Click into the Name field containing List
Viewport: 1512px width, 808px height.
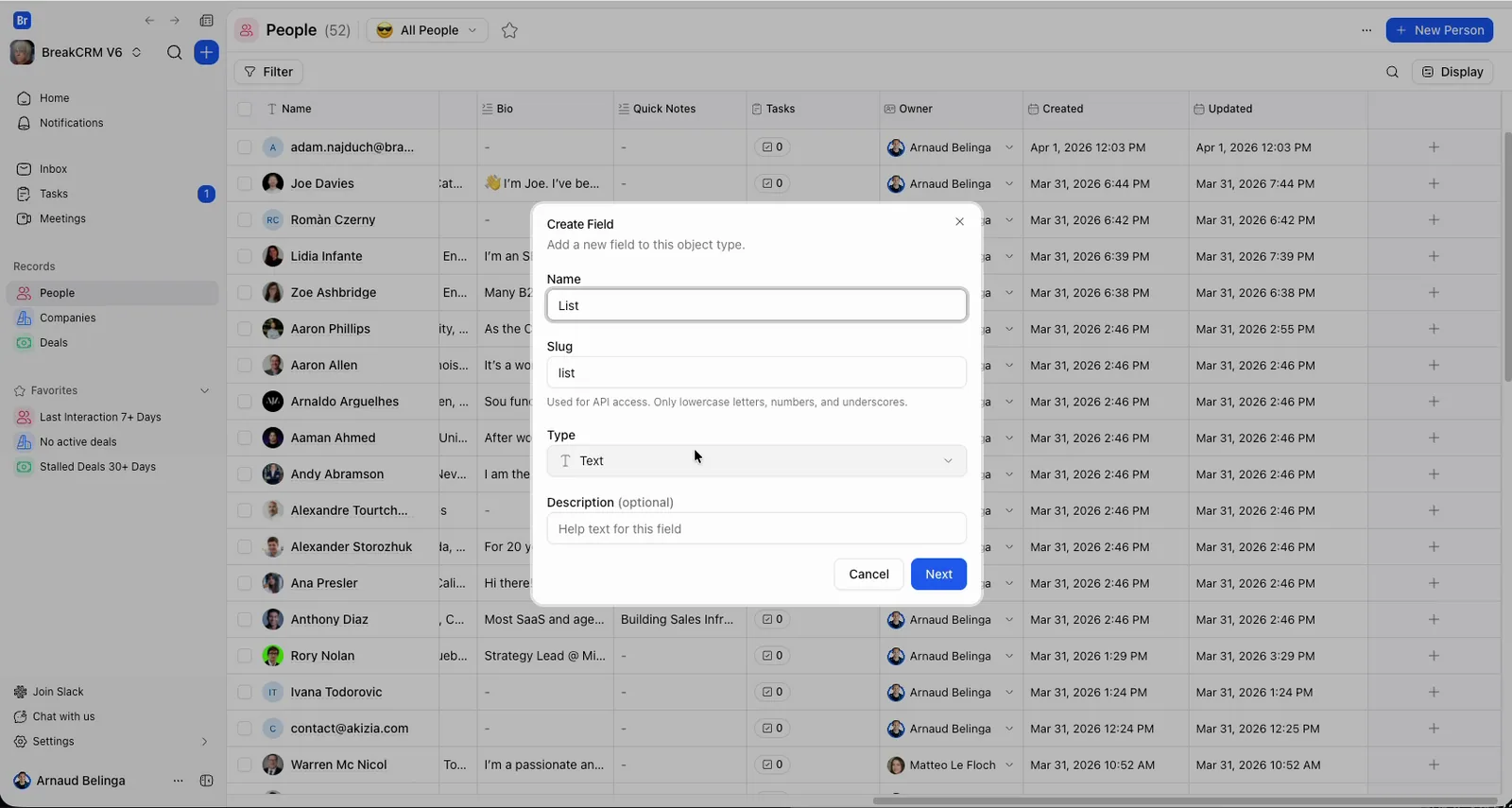pyautogui.click(x=756, y=305)
